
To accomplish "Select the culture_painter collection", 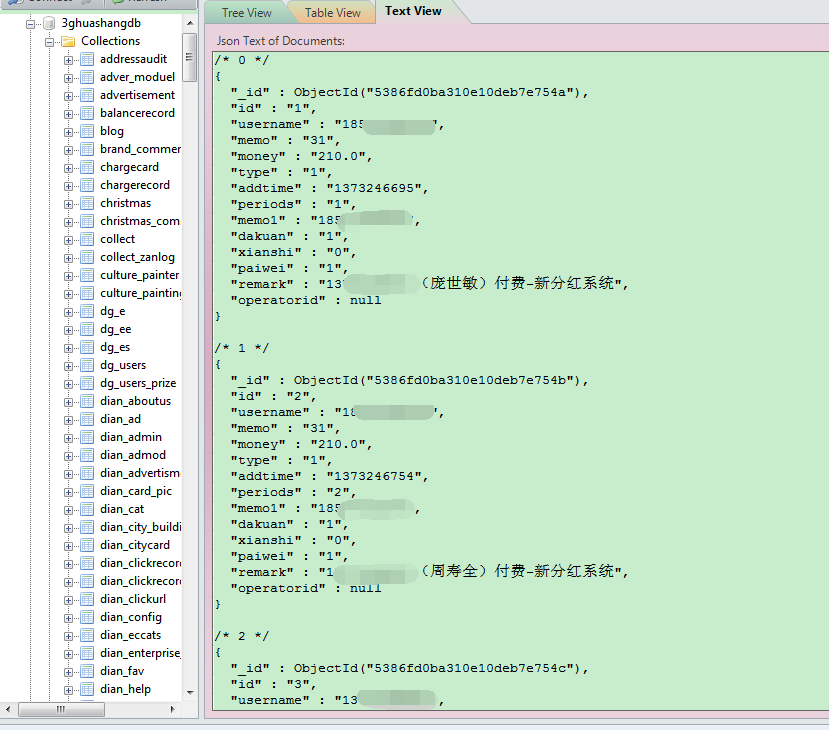I will coord(140,275).
